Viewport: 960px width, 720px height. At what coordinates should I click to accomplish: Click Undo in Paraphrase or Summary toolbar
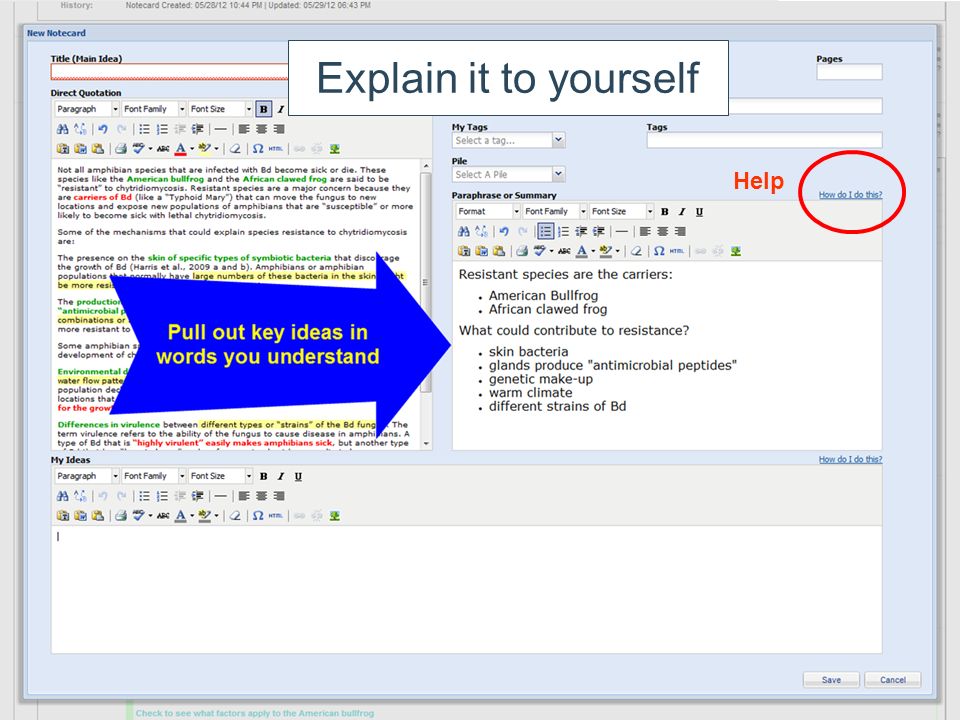[x=504, y=231]
